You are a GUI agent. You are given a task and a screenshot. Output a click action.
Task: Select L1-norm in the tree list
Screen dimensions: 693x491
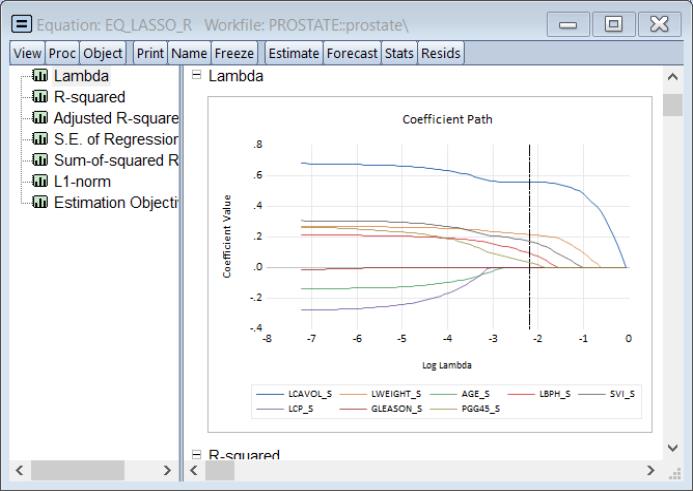tap(80, 181)
